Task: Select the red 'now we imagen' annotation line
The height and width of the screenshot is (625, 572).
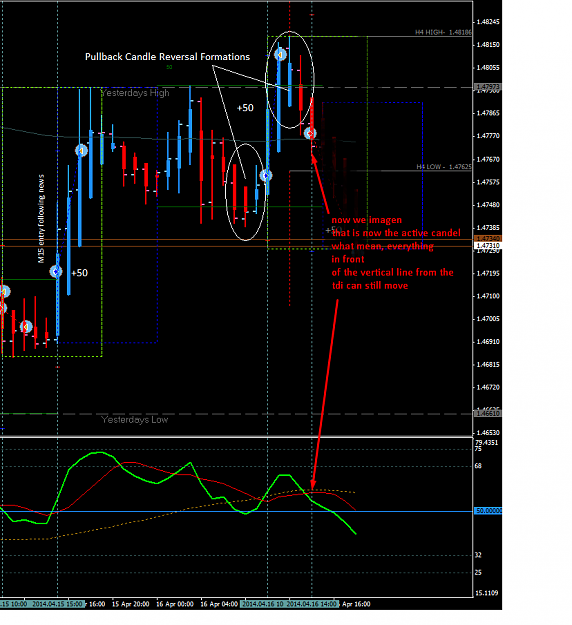Action: (x=367, y=220)
